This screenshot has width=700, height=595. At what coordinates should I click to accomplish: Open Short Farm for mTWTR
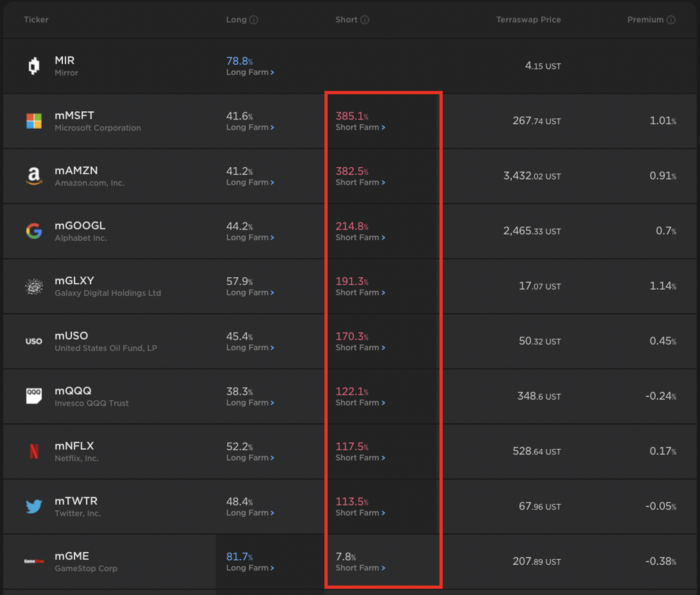coord(360,513)
